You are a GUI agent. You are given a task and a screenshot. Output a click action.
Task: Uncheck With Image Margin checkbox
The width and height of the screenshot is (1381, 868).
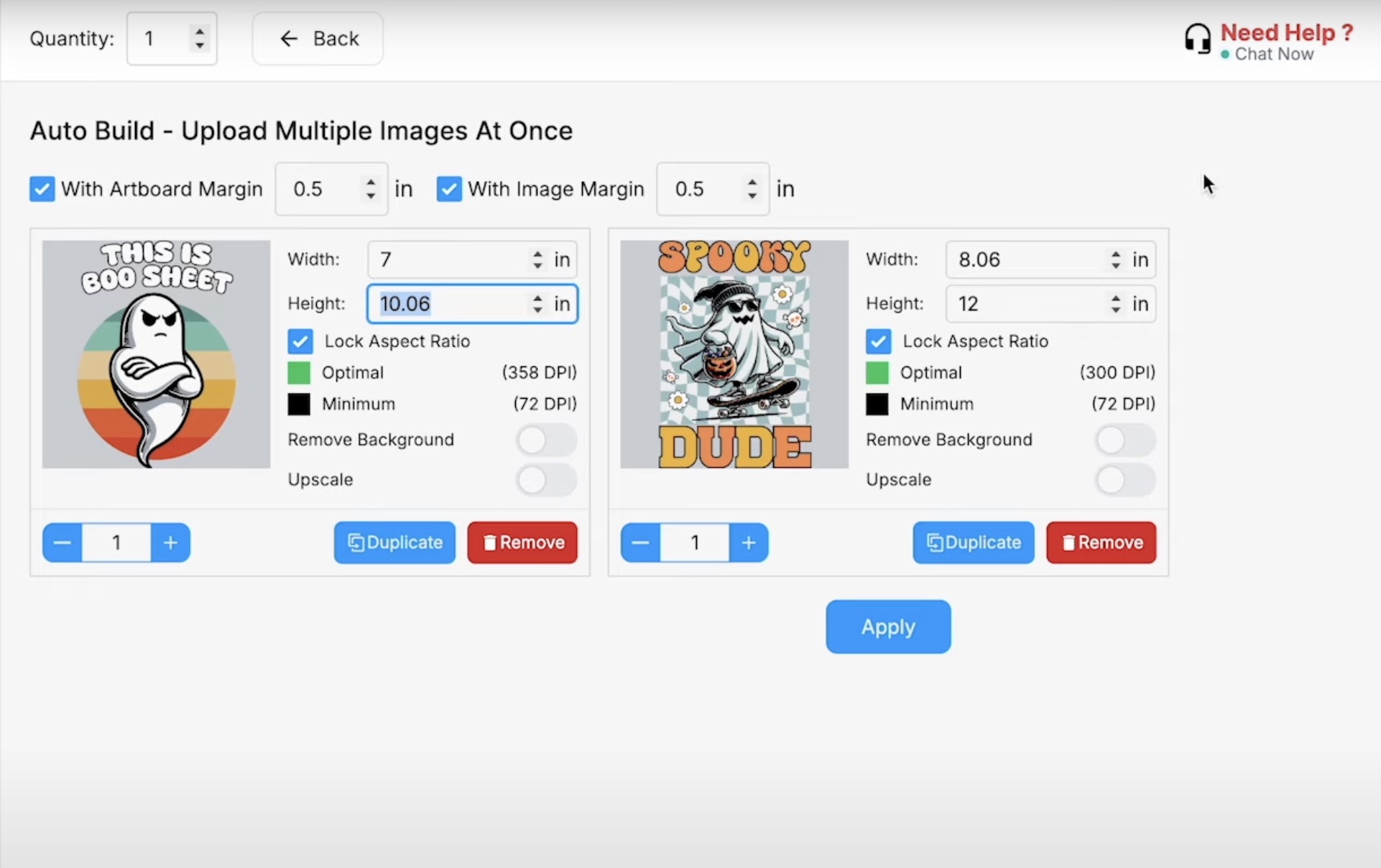pos(449,189)
